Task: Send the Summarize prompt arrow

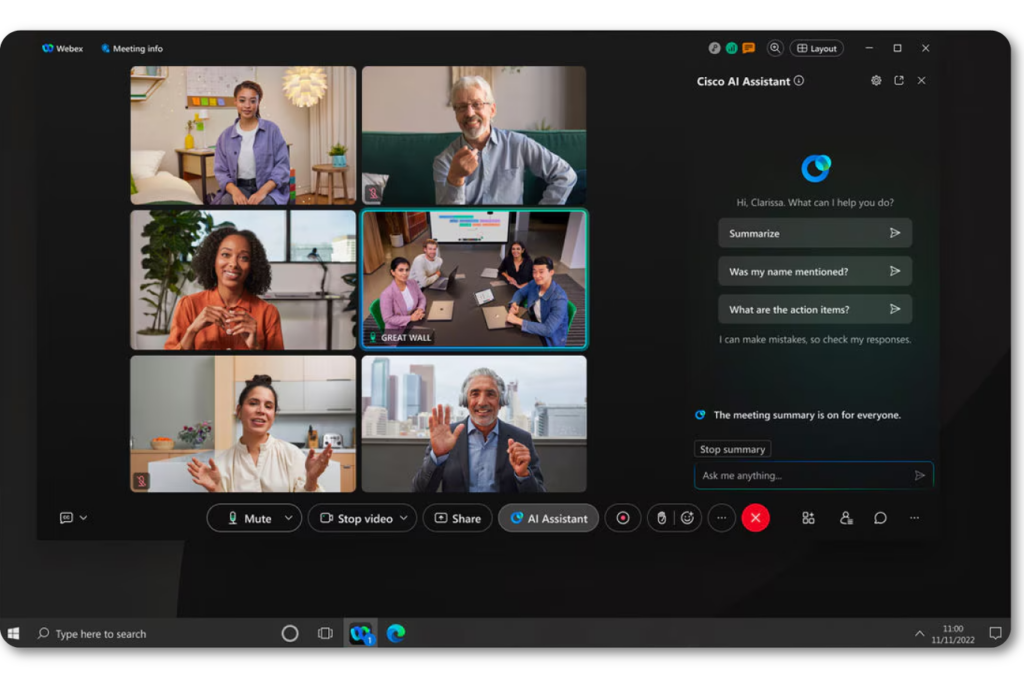Action: pyautogui.click(x=895, y=233)
